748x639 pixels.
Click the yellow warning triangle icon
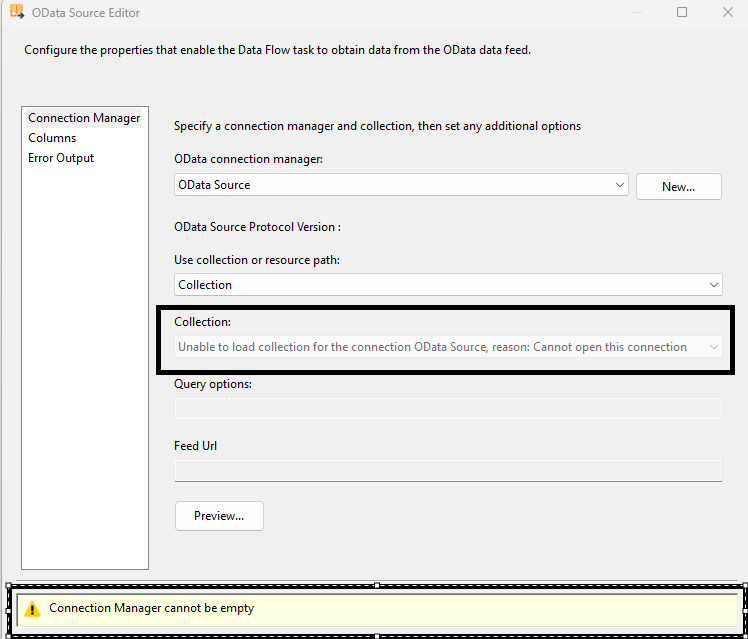click(x=33, y=608)
